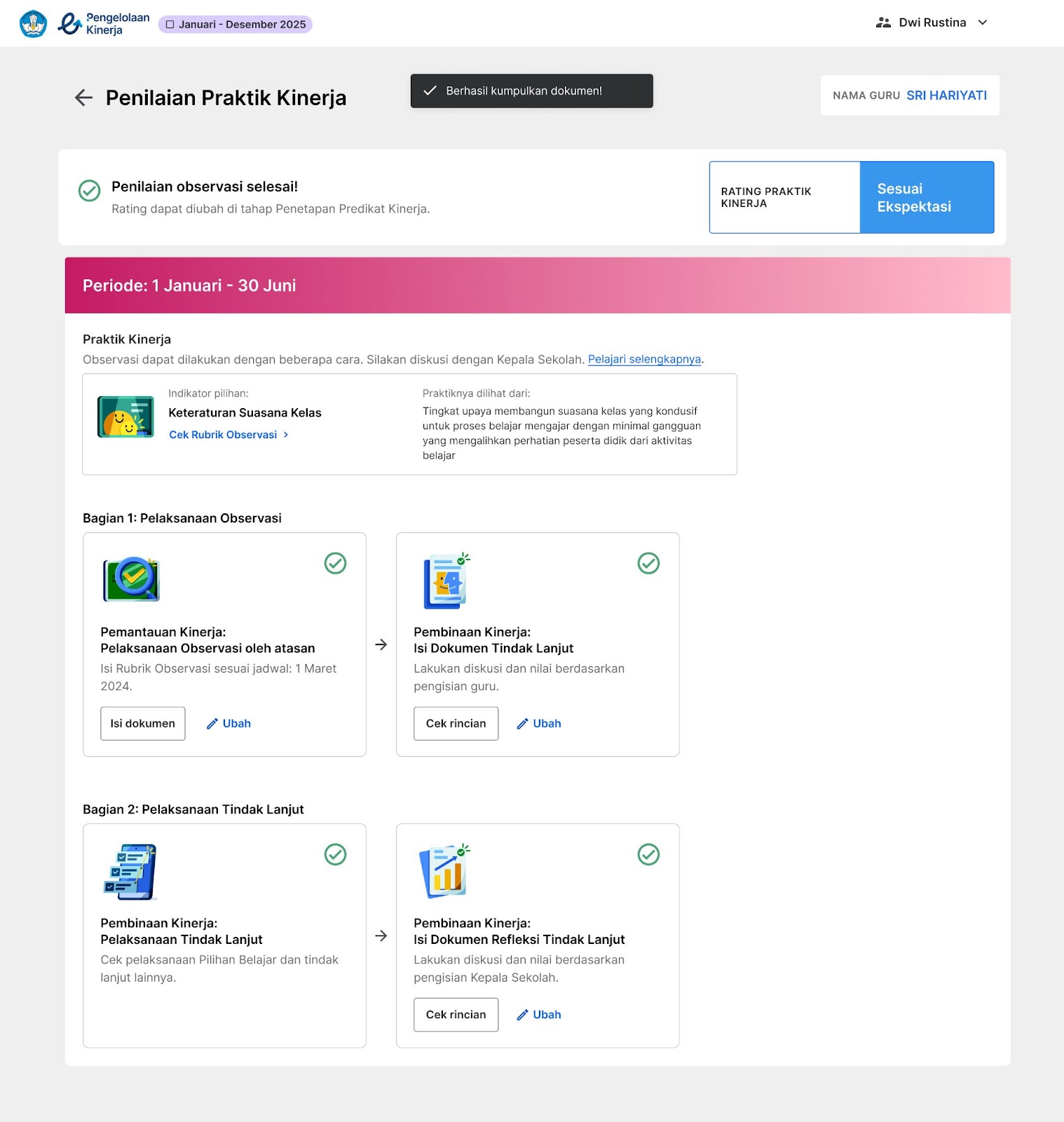
Task: Click the pencil icon on Isi Dokumen Tindak Lanjut card
Action: 522,724
